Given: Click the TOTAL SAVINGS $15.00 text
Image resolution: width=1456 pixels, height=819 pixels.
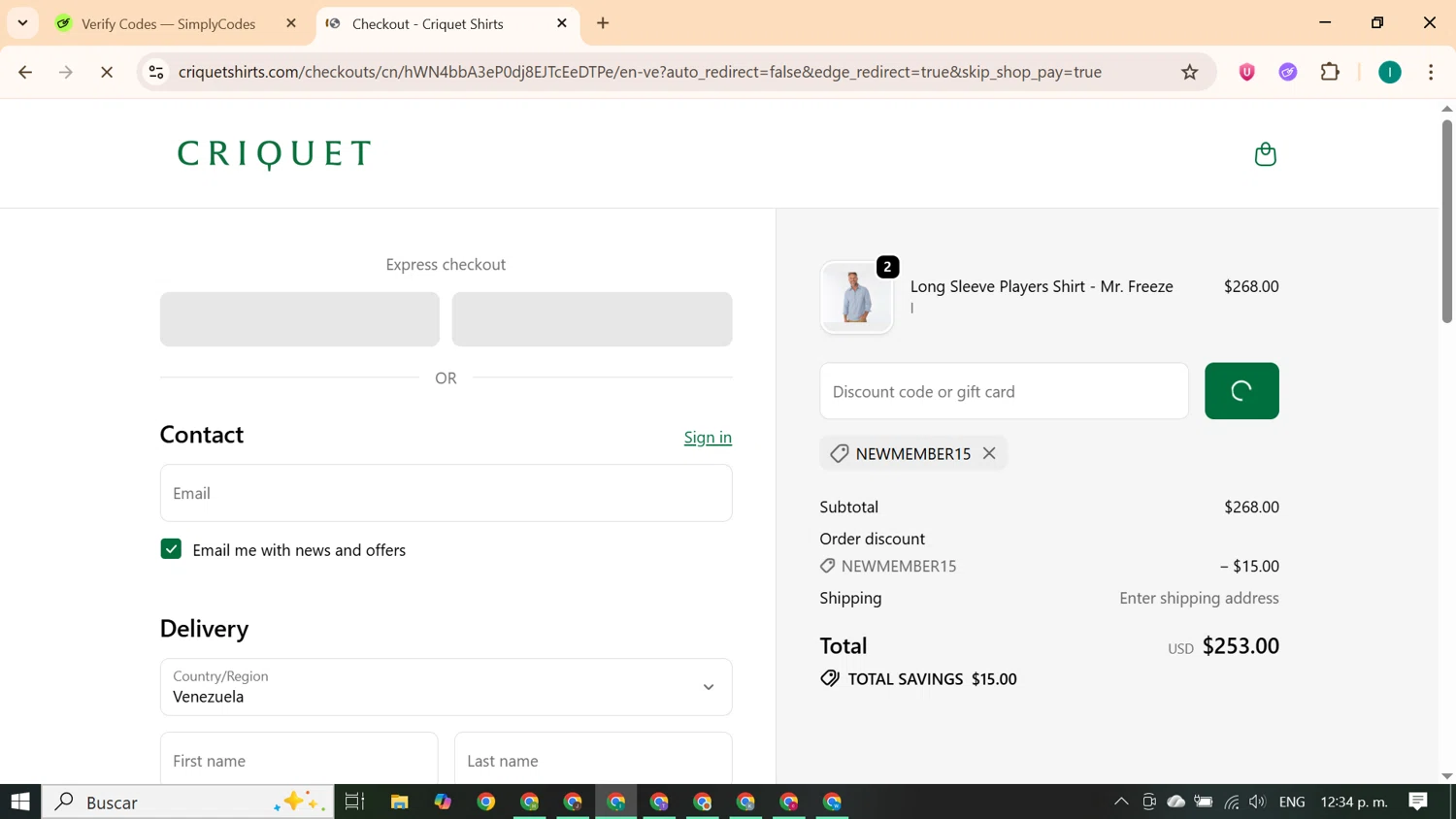Looking at the screenshot, I should point(932,678).
